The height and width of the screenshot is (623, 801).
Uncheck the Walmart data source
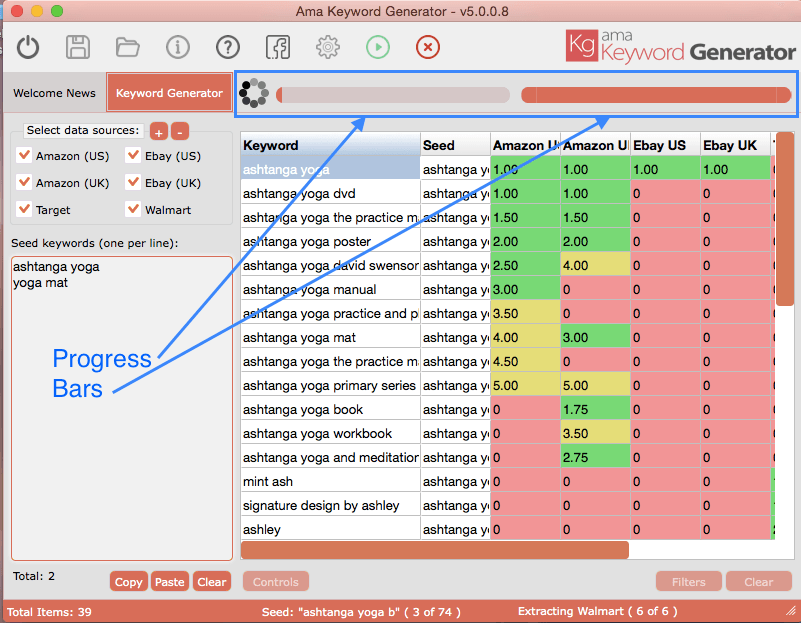click(133, 209)
